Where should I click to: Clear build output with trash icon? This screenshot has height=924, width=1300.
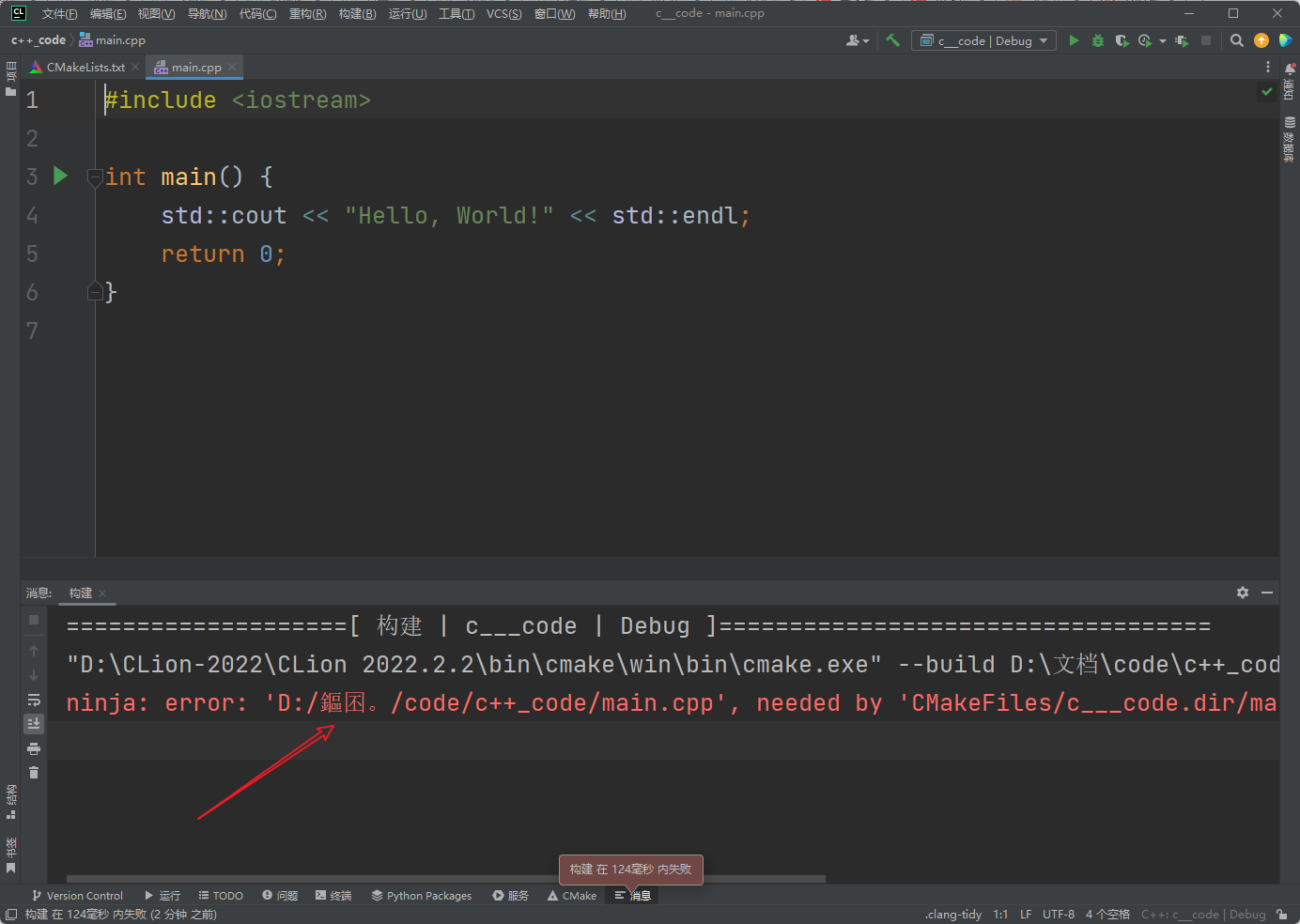[34, 772]
